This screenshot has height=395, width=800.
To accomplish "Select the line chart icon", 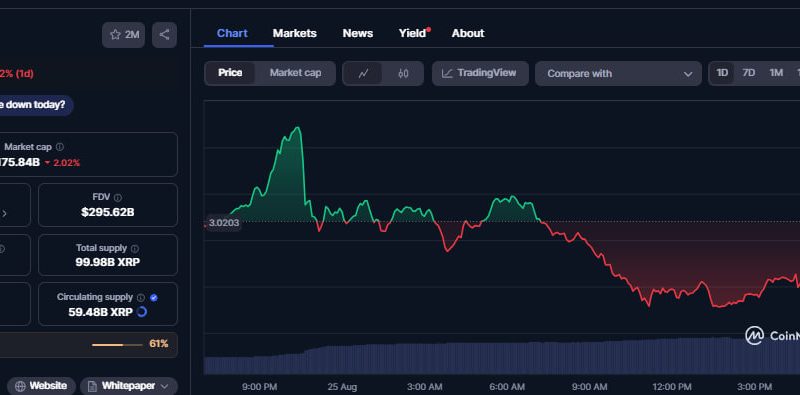I will click(363, 73).
